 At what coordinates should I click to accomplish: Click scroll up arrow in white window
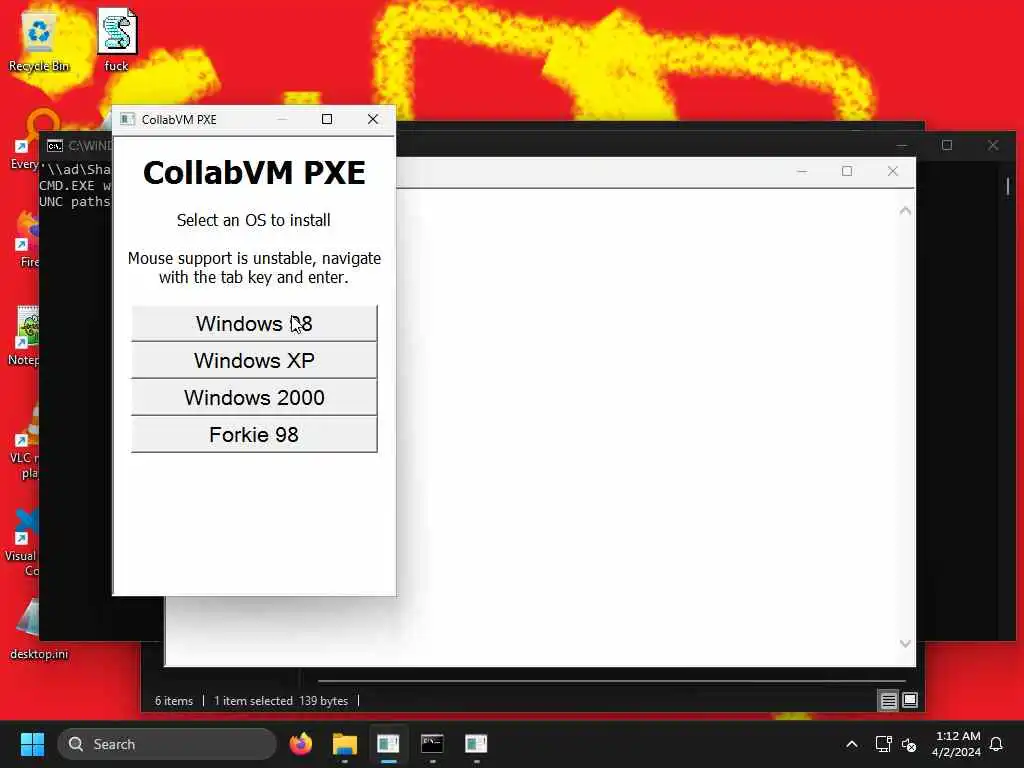tap(905, 210)
